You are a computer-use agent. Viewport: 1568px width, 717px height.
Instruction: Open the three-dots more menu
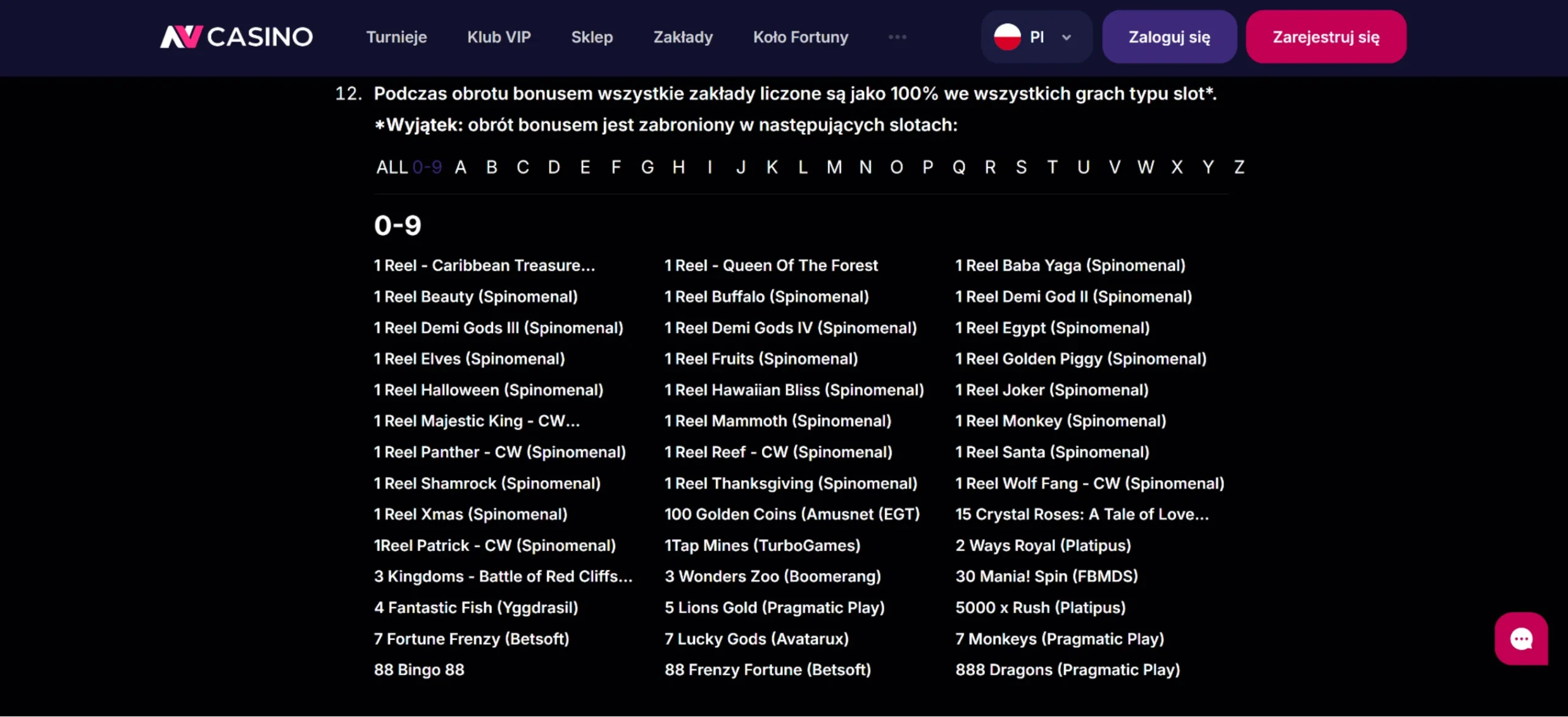coord(897,37)
